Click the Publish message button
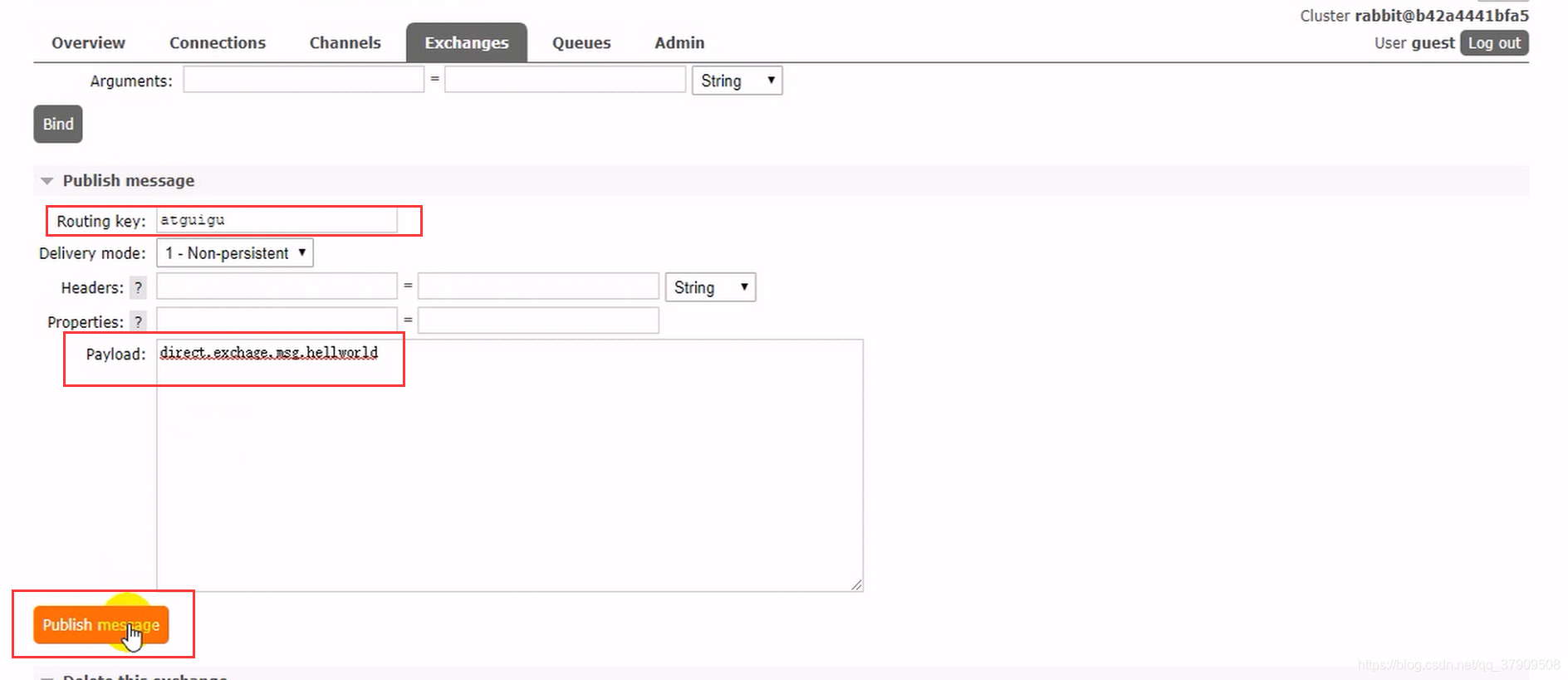Screen dimensions: 1568x680 pos(100,624)
